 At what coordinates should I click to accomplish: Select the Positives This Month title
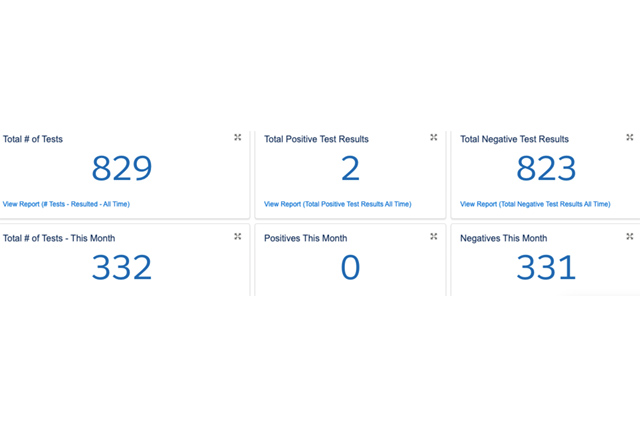click(x=305, y=238)
